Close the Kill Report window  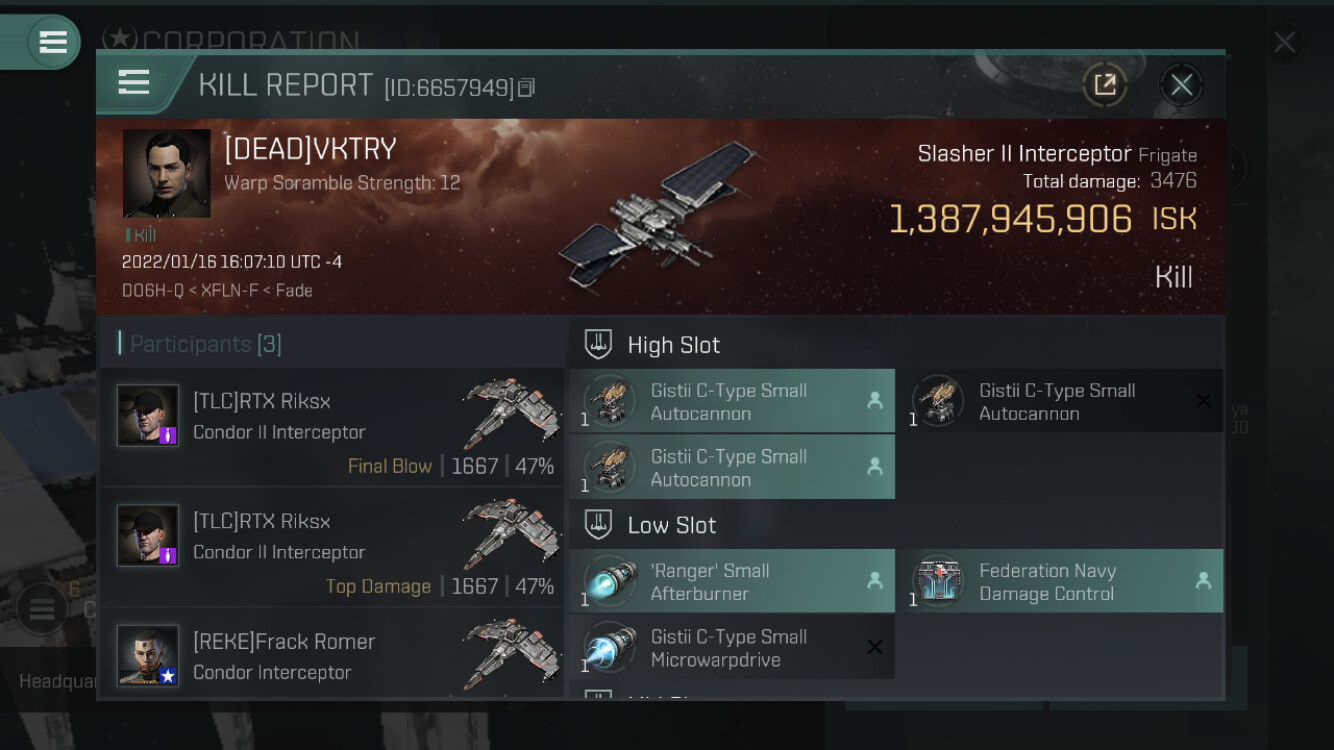1181,85
